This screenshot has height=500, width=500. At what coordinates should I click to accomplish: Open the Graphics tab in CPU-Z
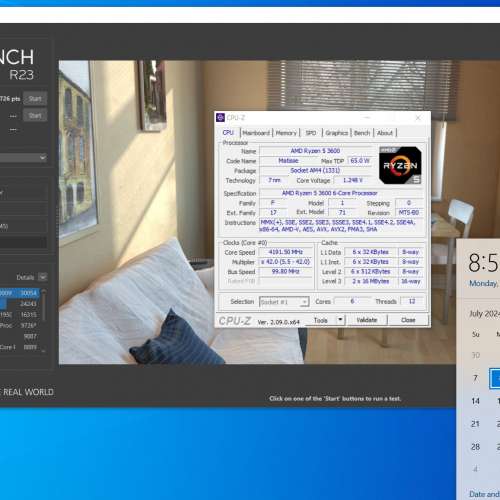(337, 133)
